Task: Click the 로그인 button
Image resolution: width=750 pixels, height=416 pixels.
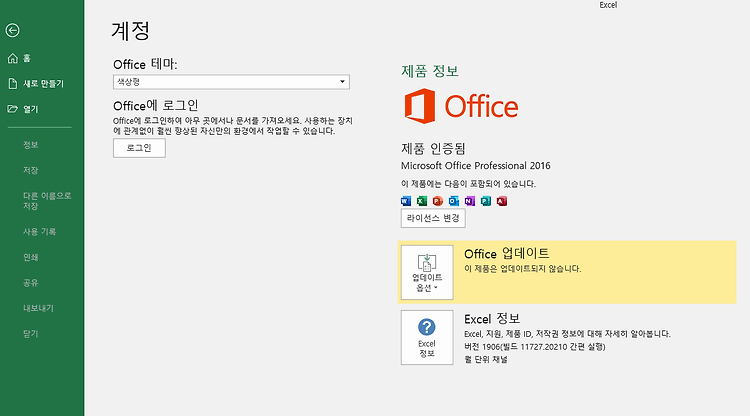Action: (x=139, y=148)
